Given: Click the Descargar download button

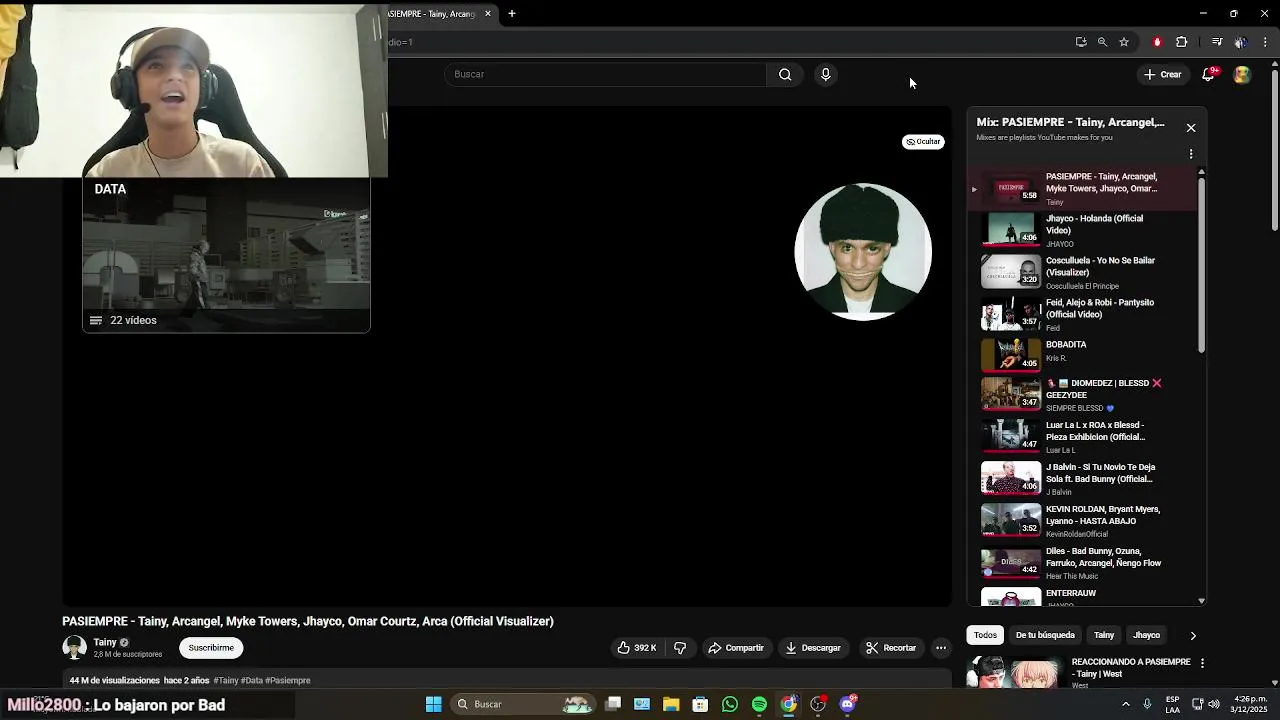Looking at the screenshot, I should point(813,648).
